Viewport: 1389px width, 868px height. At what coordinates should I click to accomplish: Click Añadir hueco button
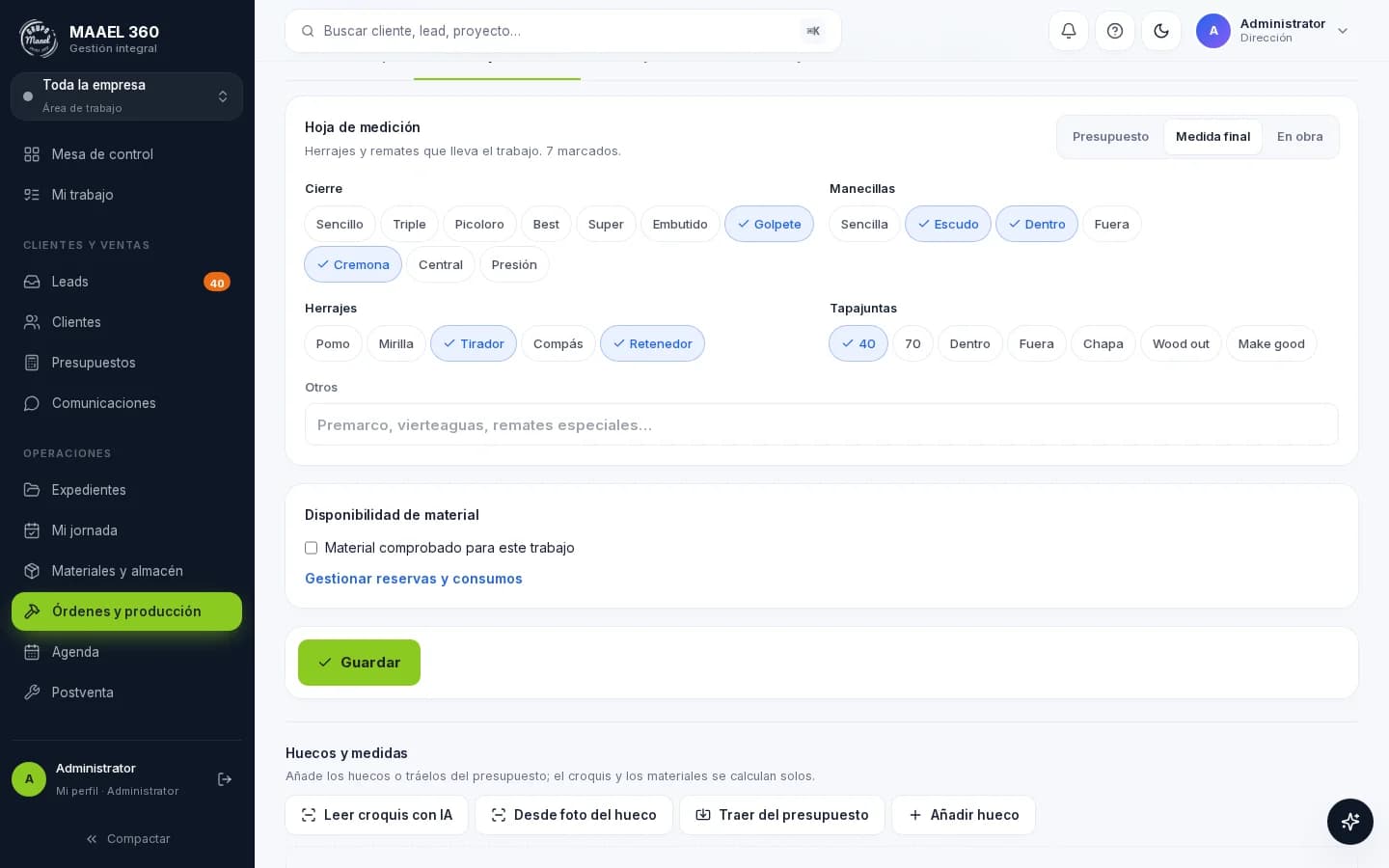pos(964,815)
